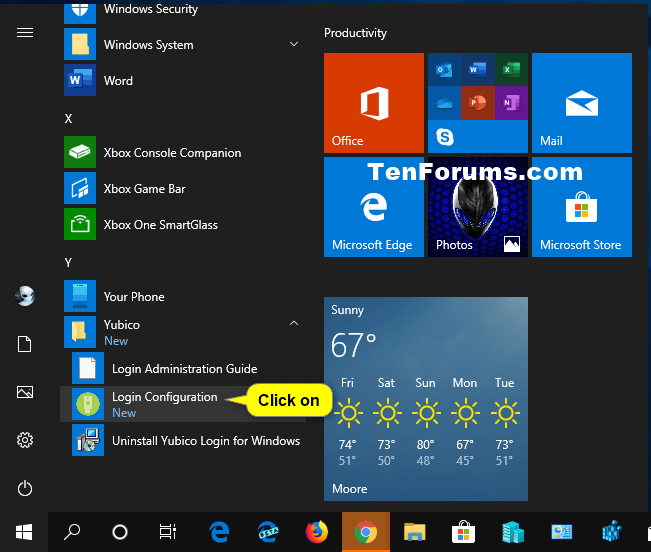The width and height of the screenshot is (651, 552).
Task: Open Word in the Office apps tile
Action: click(x=478, y=69)
